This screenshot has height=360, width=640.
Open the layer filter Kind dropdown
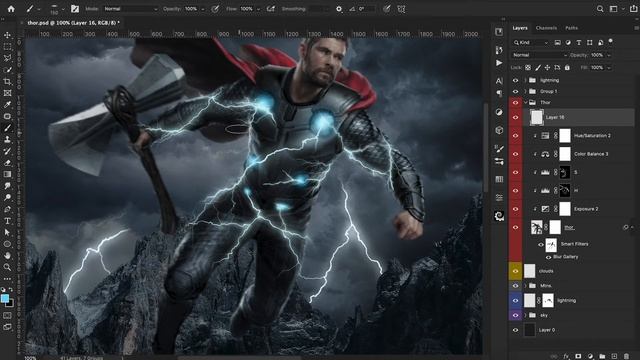tap(531, 42)
